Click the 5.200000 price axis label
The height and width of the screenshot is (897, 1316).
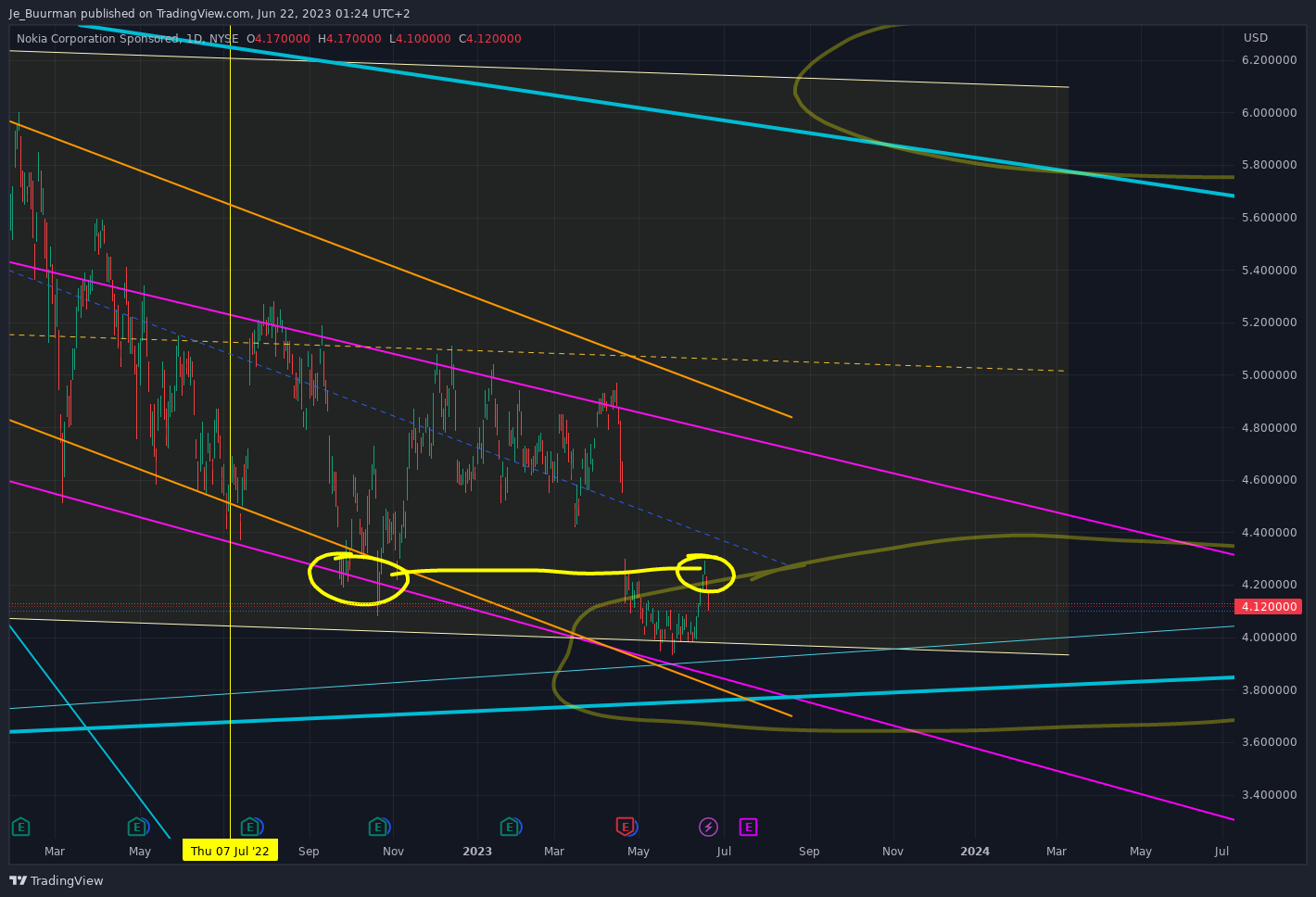[1269, 322]
